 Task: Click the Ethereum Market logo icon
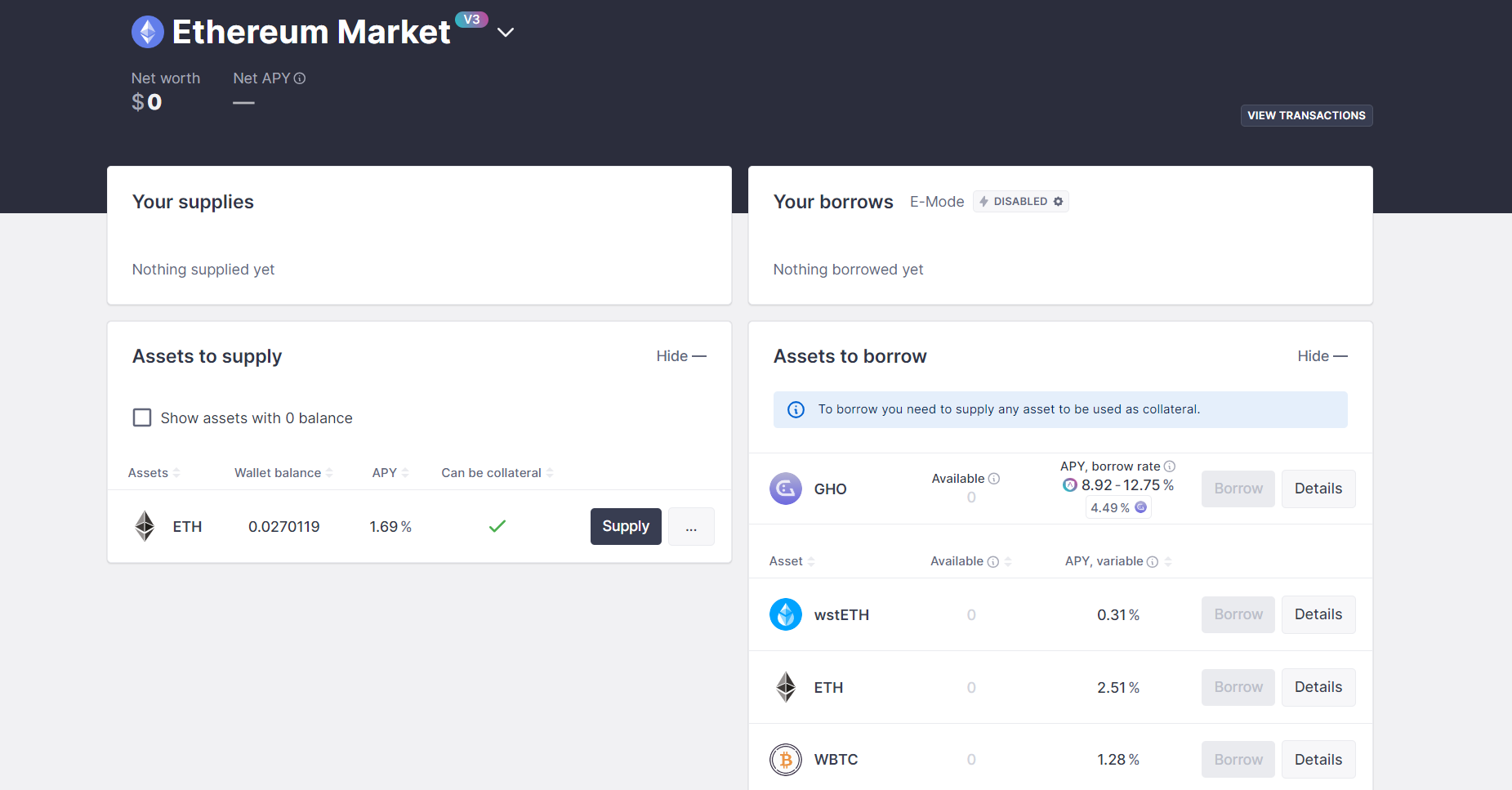[x=147, y=31]
